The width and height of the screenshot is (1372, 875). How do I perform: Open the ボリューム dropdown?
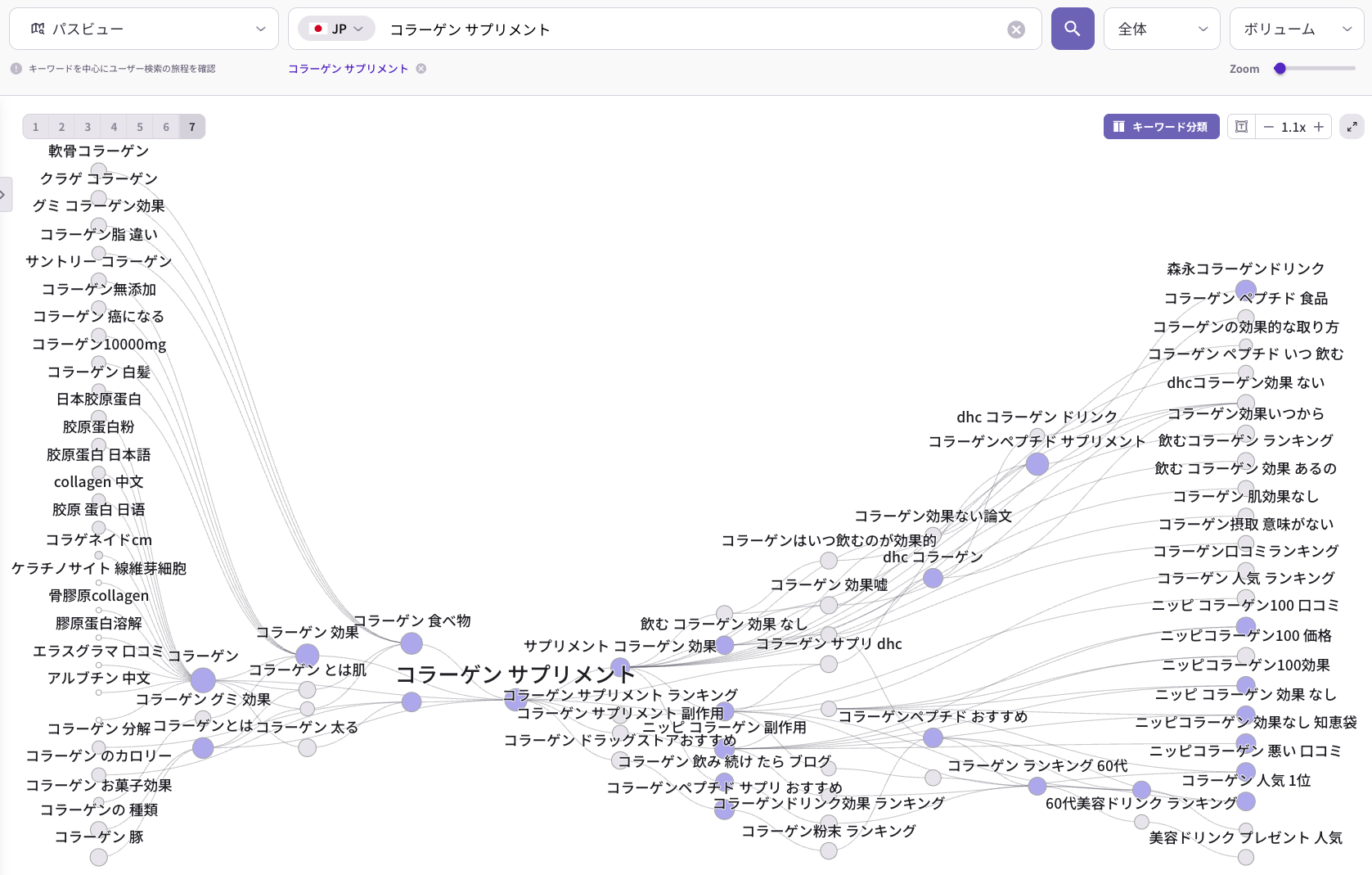coord(1297,29)
